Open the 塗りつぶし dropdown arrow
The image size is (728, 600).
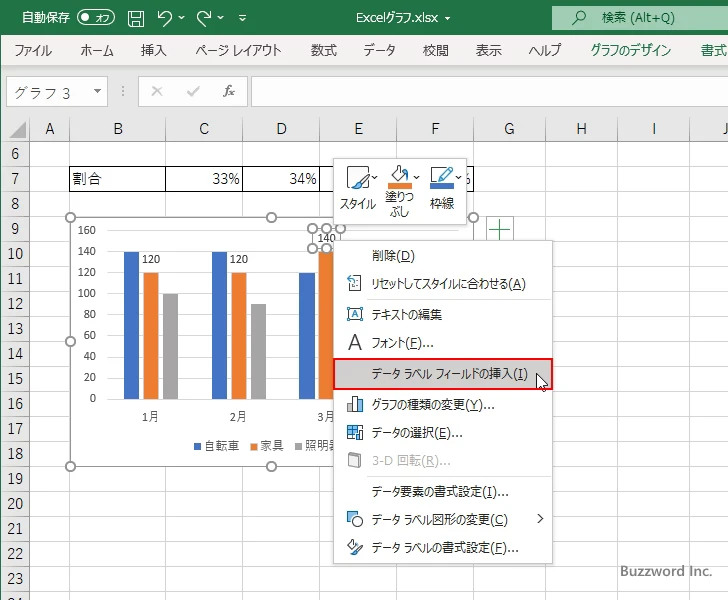coord(416,178)
